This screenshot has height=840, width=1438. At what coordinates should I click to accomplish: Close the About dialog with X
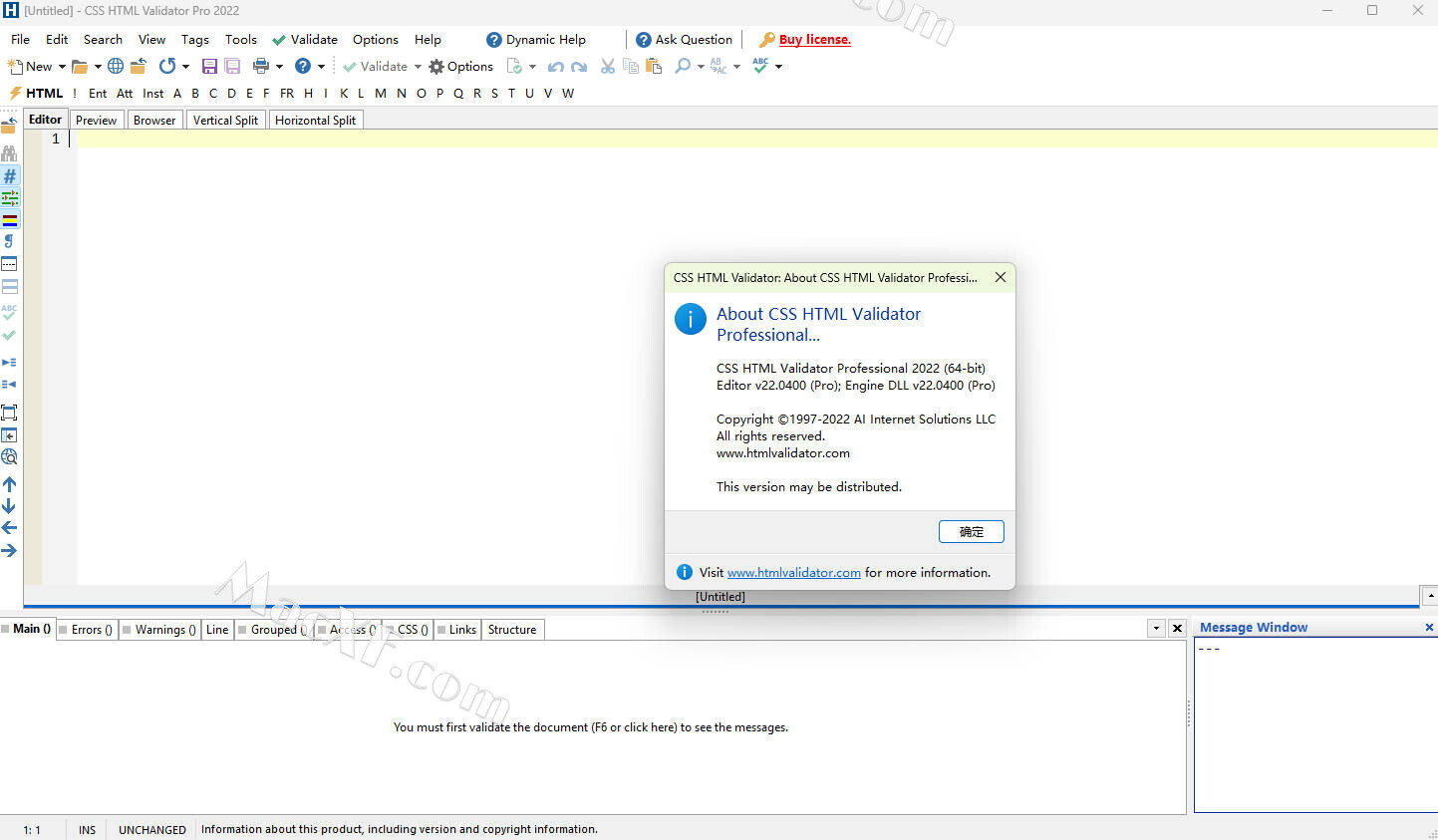pyautogui.click(x=1001, y=278)
